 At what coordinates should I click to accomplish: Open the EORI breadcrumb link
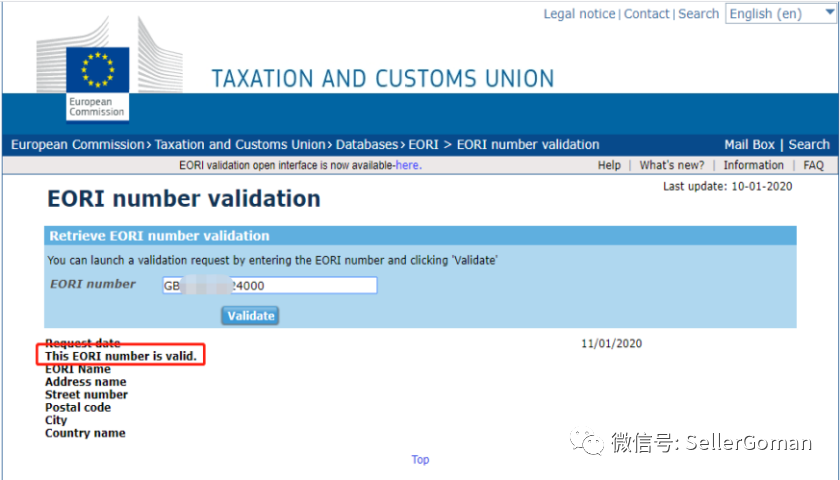pos(423,145)
